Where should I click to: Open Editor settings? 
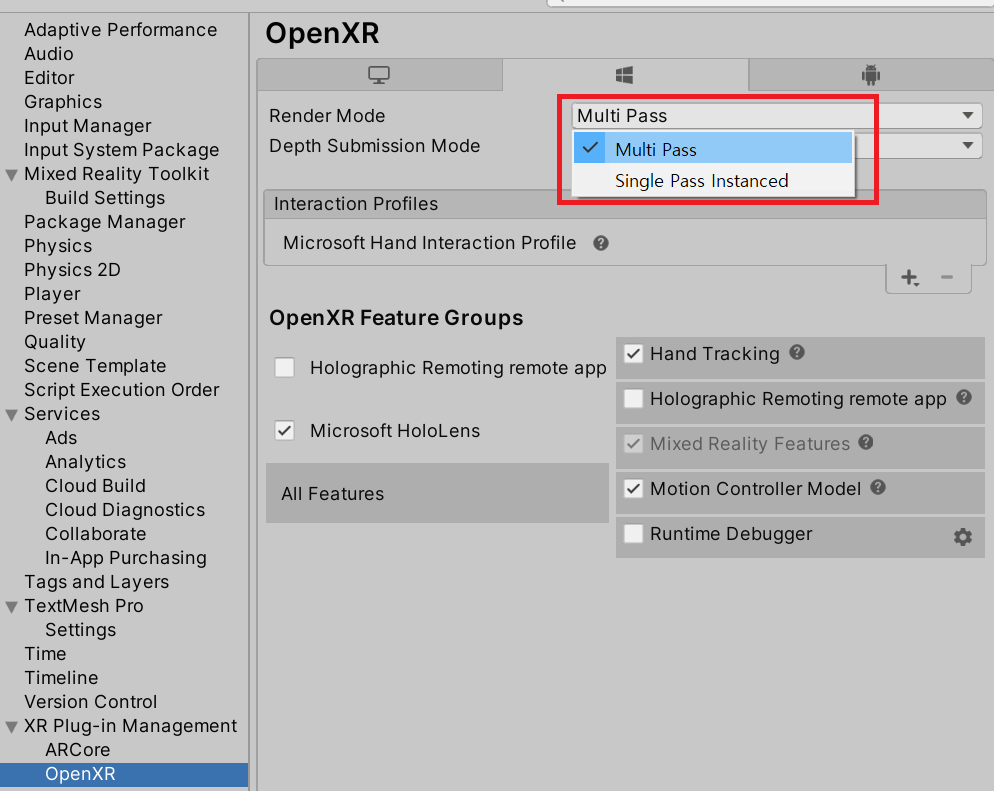pos(49,78)
